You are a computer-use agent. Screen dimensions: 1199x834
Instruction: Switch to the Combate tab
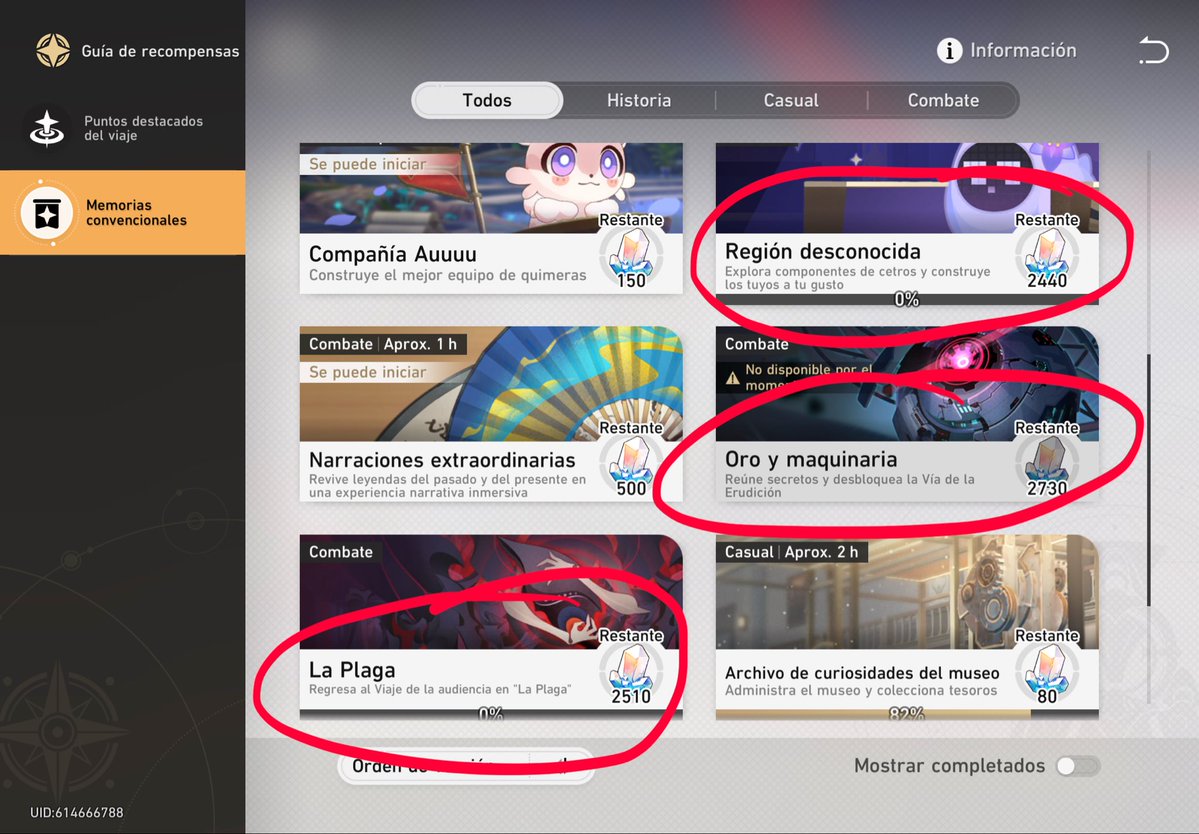point(943,100)
